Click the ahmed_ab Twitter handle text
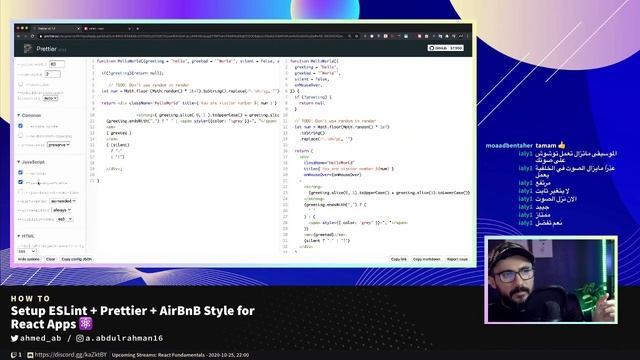The height and width of the screenshot is (360, 640). click(x=40, y=338)
